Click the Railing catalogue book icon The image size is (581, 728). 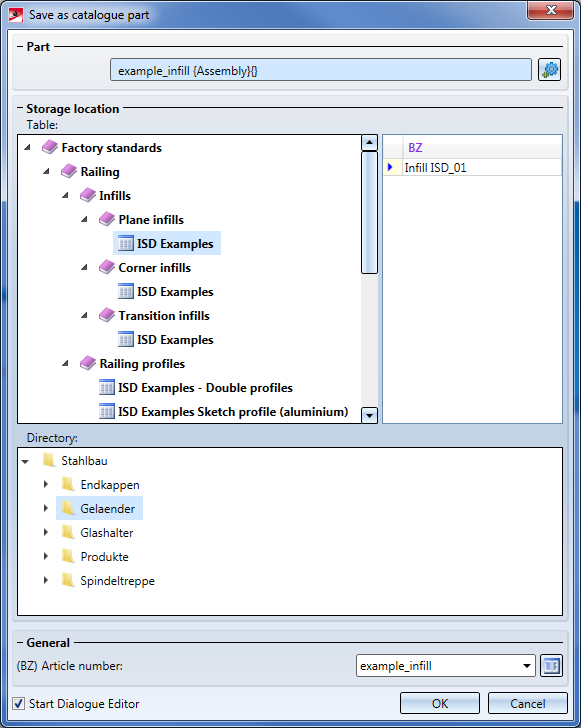(x=69, y=171)
